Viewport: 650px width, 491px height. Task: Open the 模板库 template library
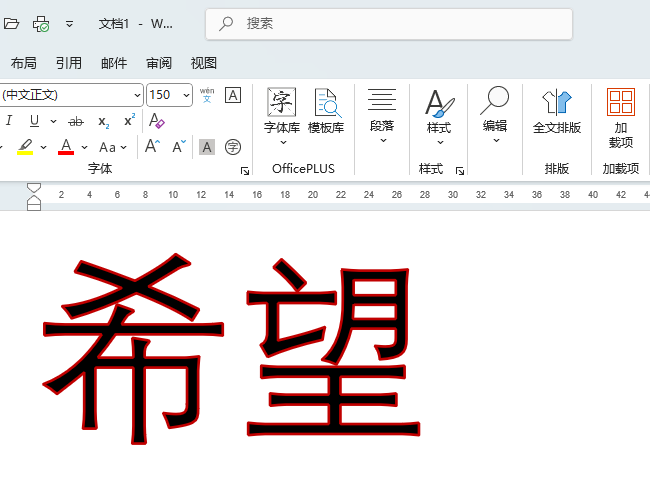click(326, 111)
